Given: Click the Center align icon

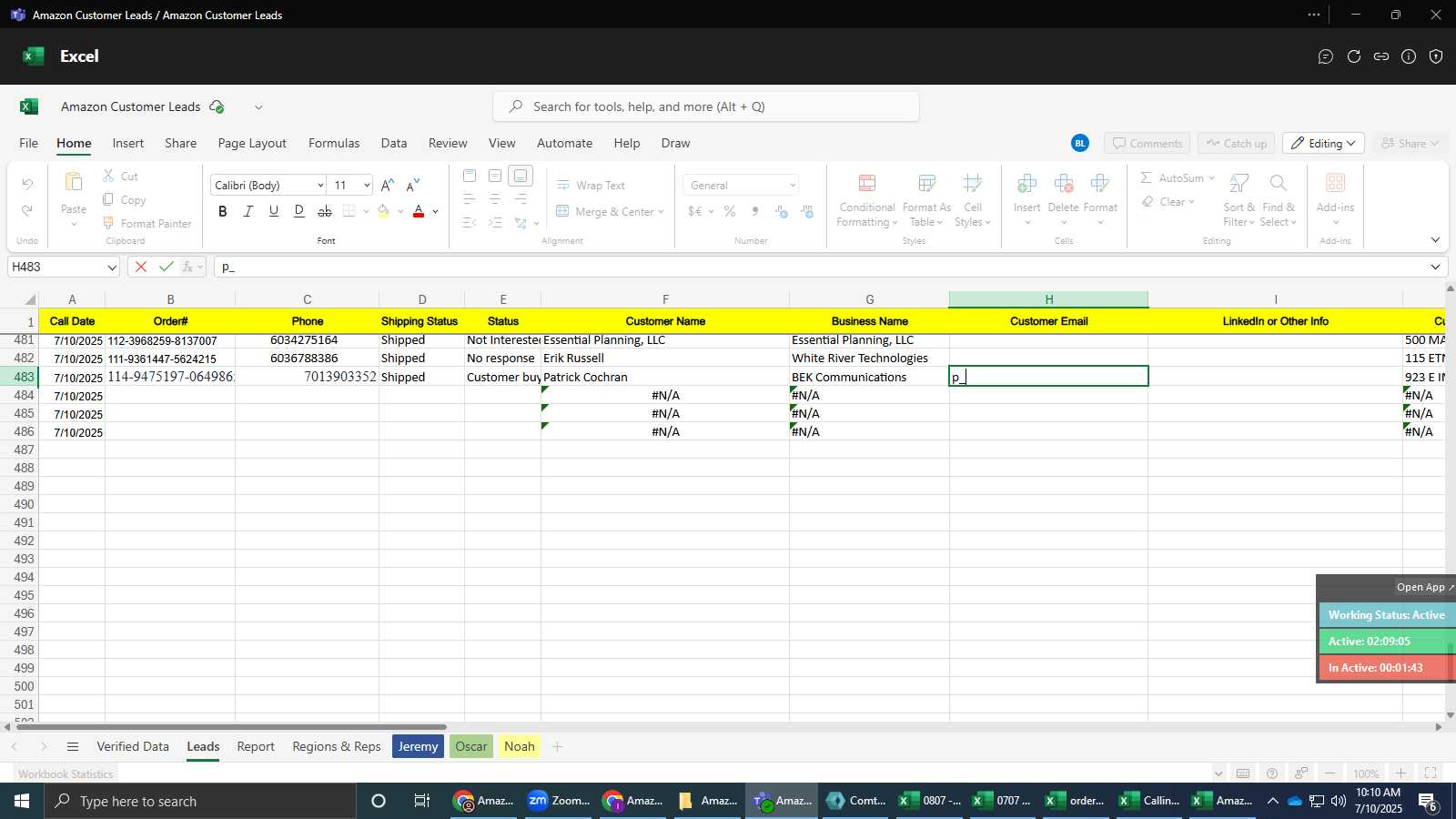Looking at the screenshot, I should [495, 199].
